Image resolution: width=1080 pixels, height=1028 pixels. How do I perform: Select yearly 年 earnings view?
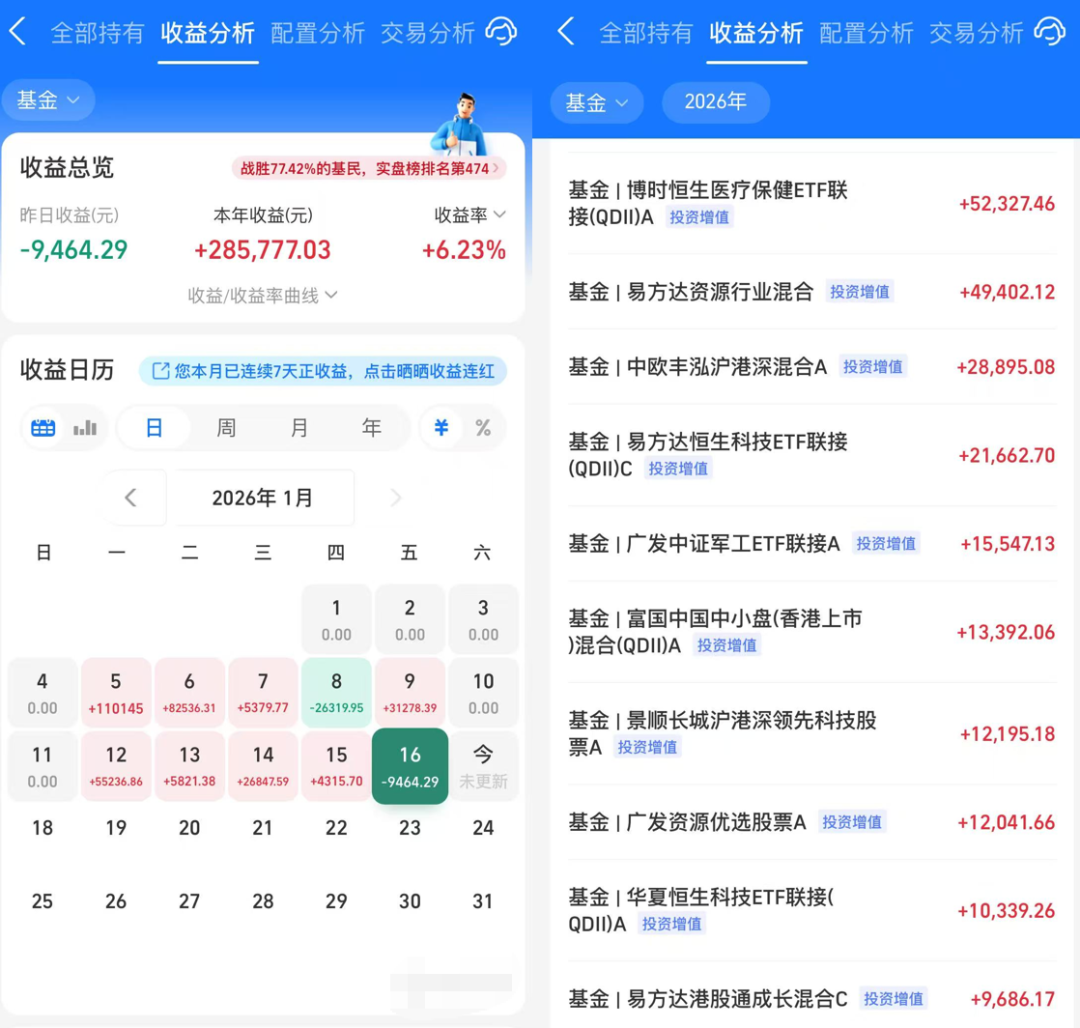(371, 428)
